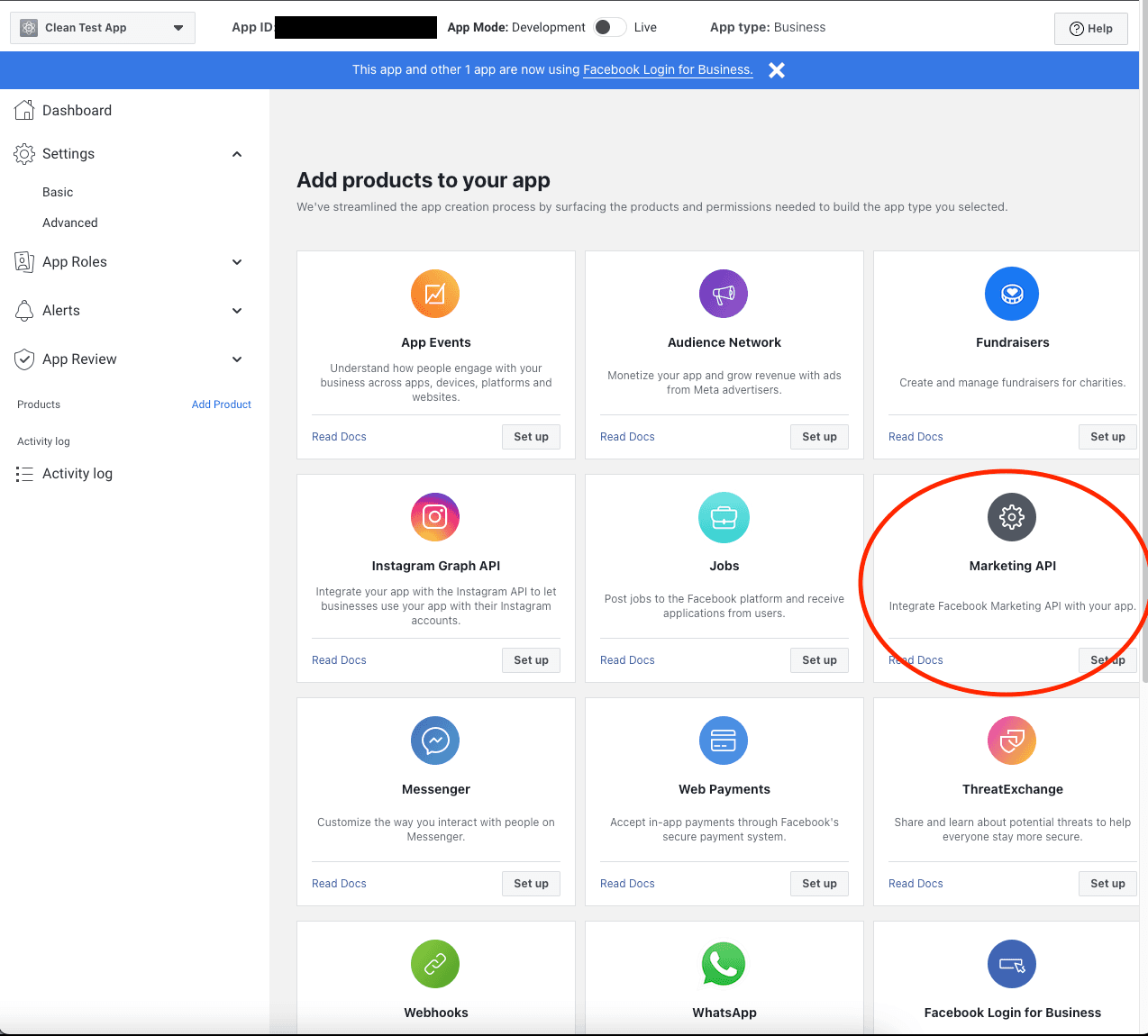Set up the Audience Network product
This screenshot has width=1148, height=1036.
(x=819, y=437)
